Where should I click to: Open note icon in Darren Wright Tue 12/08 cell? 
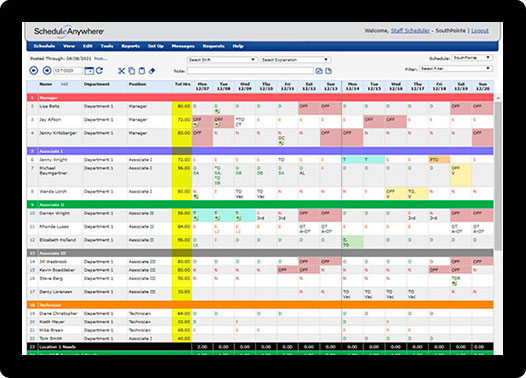(217, 218)
